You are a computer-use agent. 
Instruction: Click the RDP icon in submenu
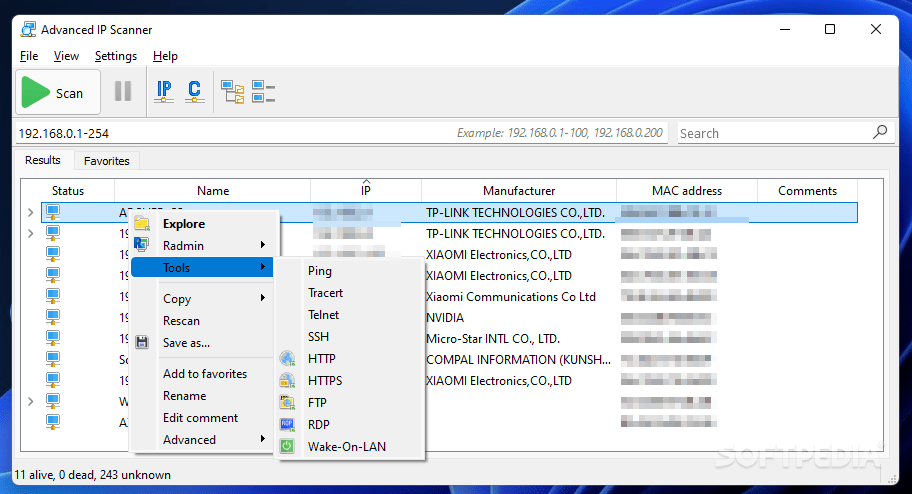point(287,424)
